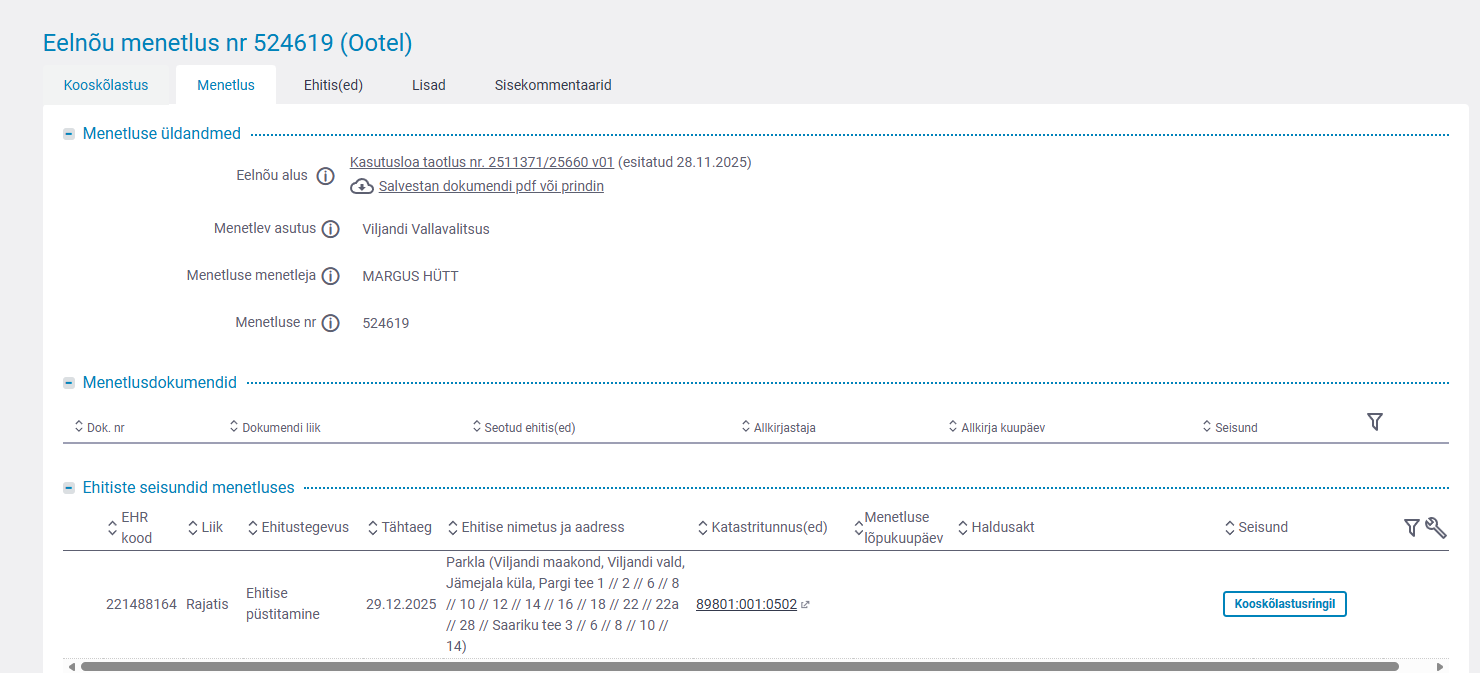The width and height of the screenshot is (1480, 673).
Task: Open Kasutusloa taotlus nr. 2511371/25660 link
Action: [x=481, y=162]
